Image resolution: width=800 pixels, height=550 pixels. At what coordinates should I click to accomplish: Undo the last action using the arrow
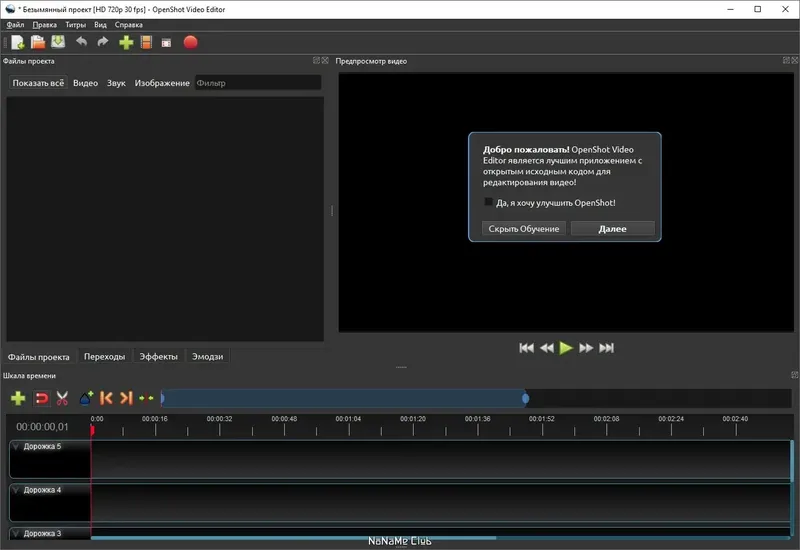click(82, 42)
